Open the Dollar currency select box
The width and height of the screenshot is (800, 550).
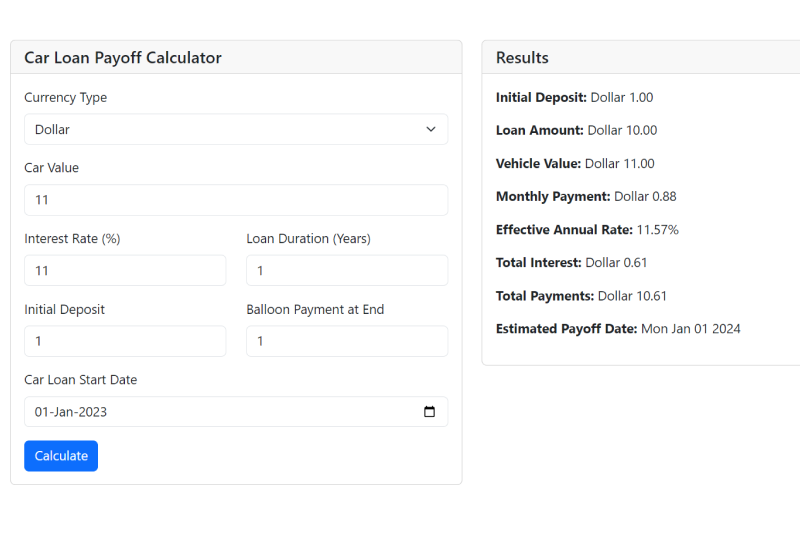click(220, 129)
